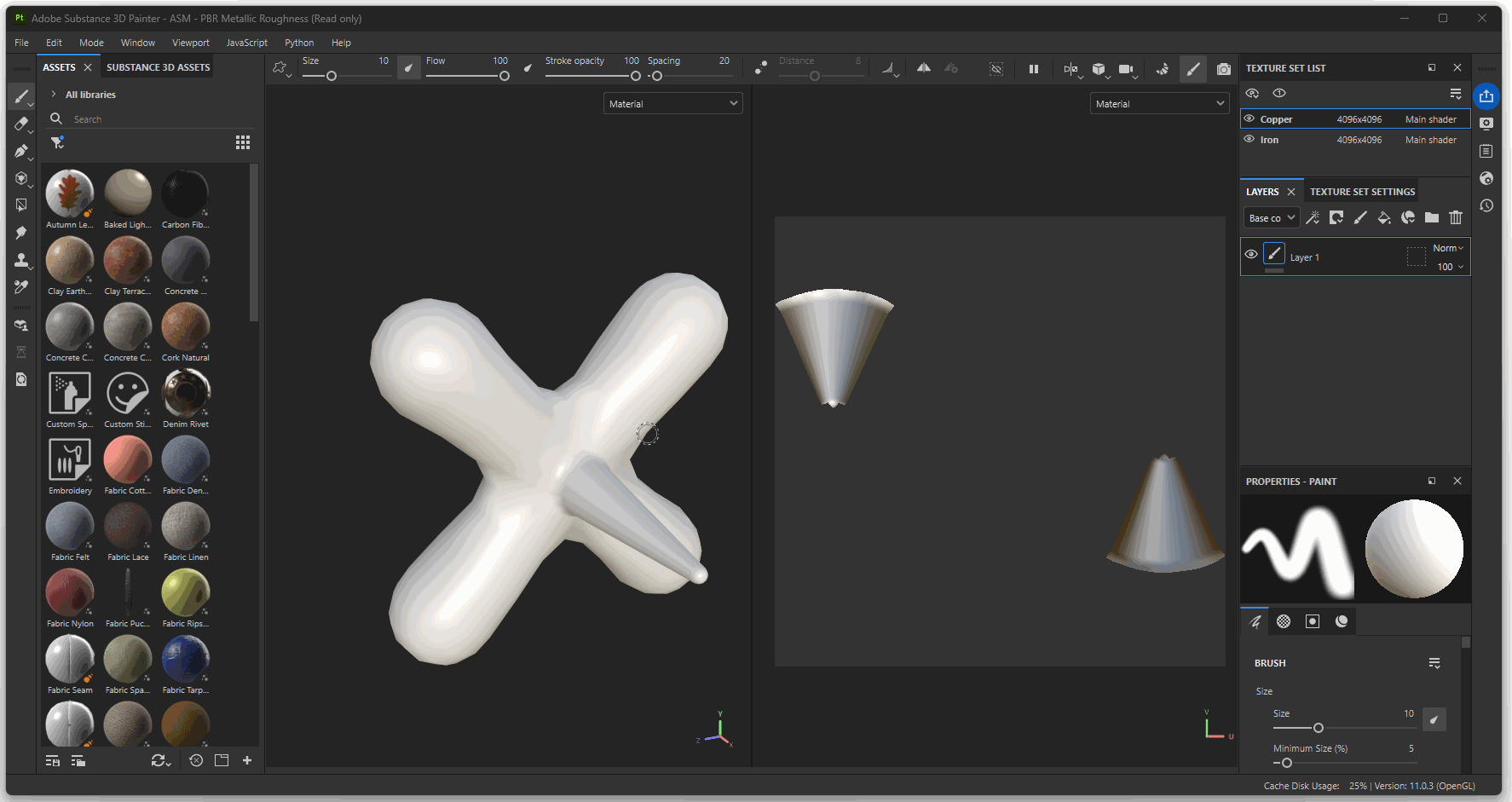1512x802 pixels.
Task: Select the Eraser tool in left toolbar
Action: pyautogui.click(x=21, y=124)
